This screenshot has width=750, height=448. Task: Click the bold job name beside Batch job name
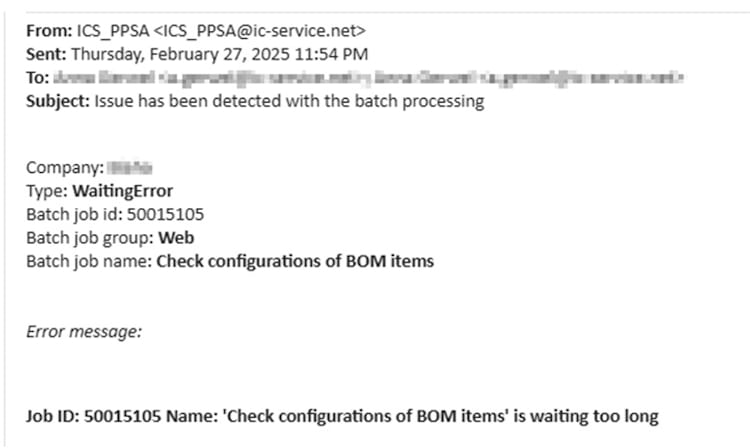(295, 262)
